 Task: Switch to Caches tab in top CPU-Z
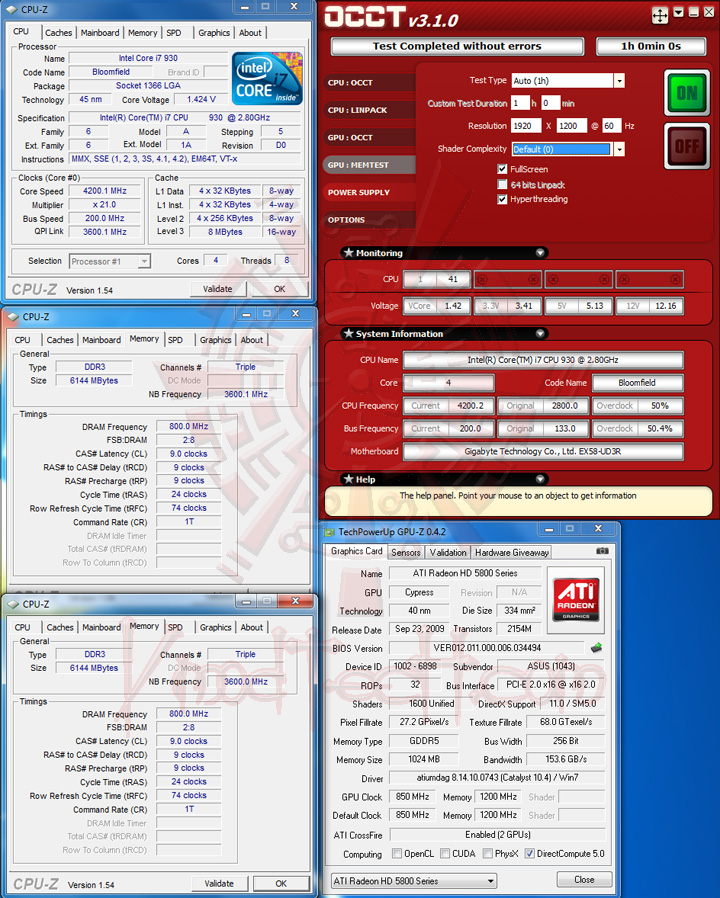pos(58,33)
